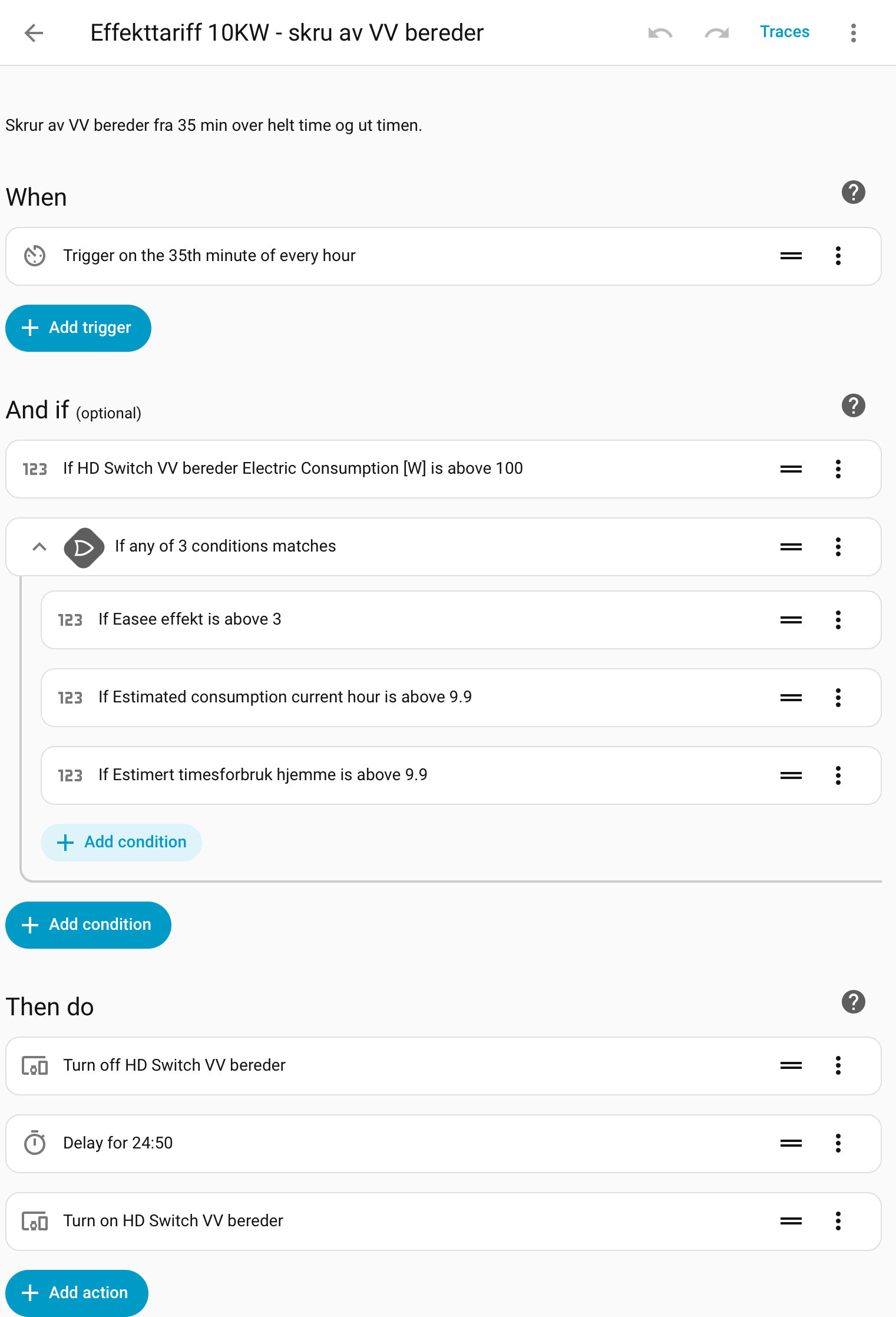Add a condition inside the any-of group

pos(121,842)
